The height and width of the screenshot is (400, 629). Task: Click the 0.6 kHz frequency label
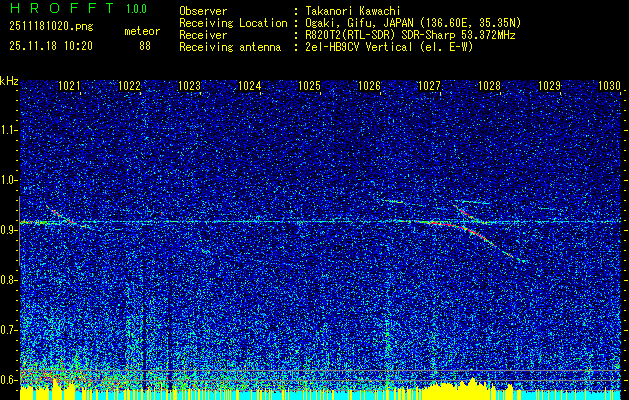tap(8, 380)
